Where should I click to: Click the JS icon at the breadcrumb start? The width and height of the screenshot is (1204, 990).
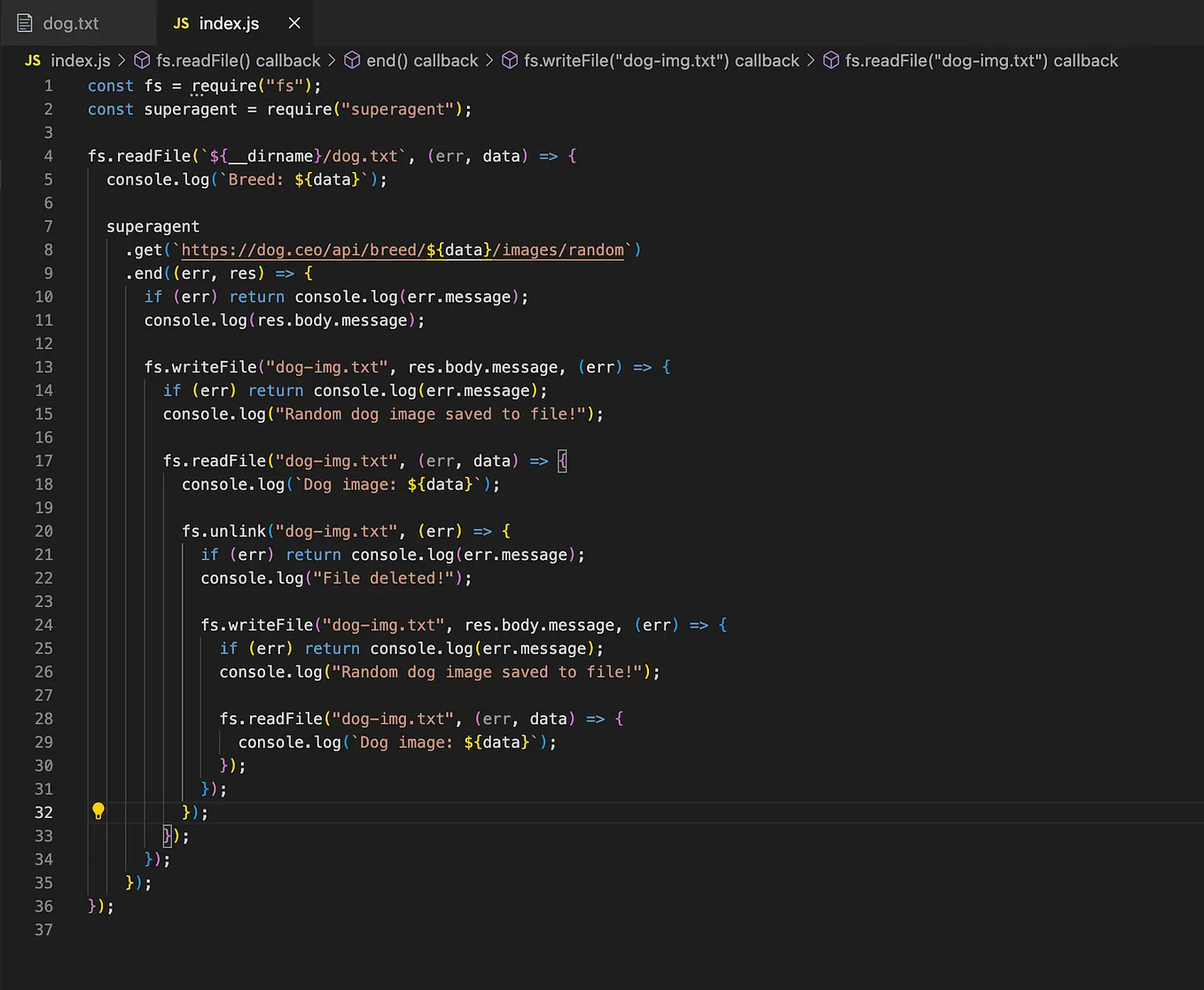32,60
